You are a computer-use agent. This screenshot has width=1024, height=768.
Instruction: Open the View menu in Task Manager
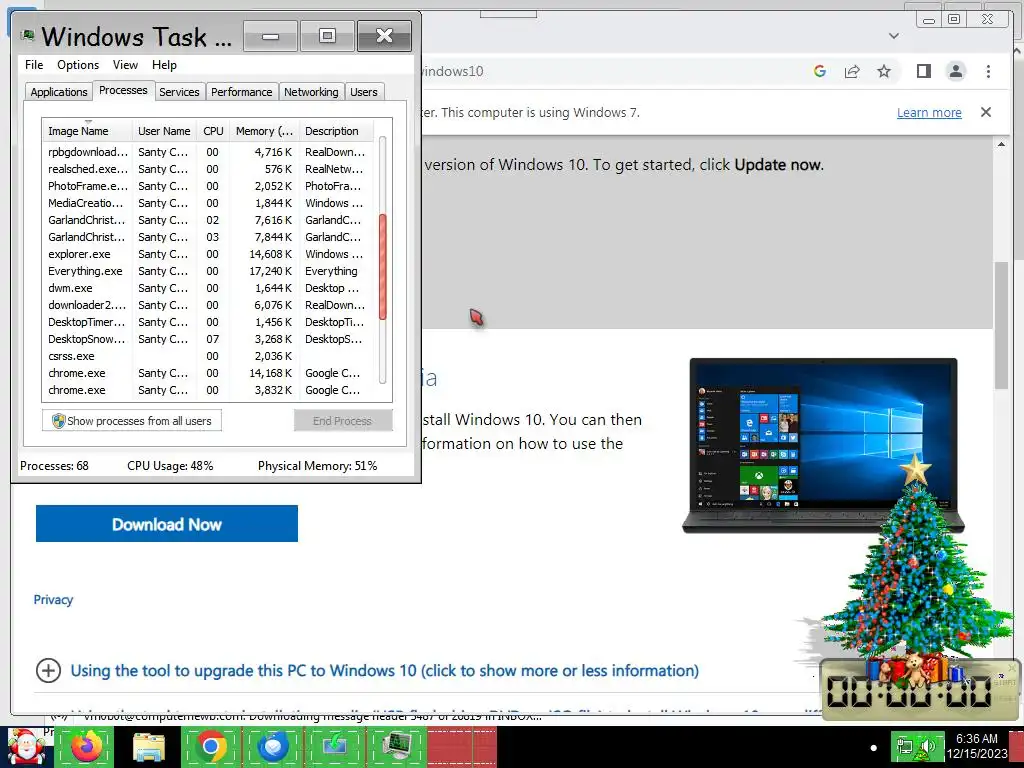click(x=125, y=65)
